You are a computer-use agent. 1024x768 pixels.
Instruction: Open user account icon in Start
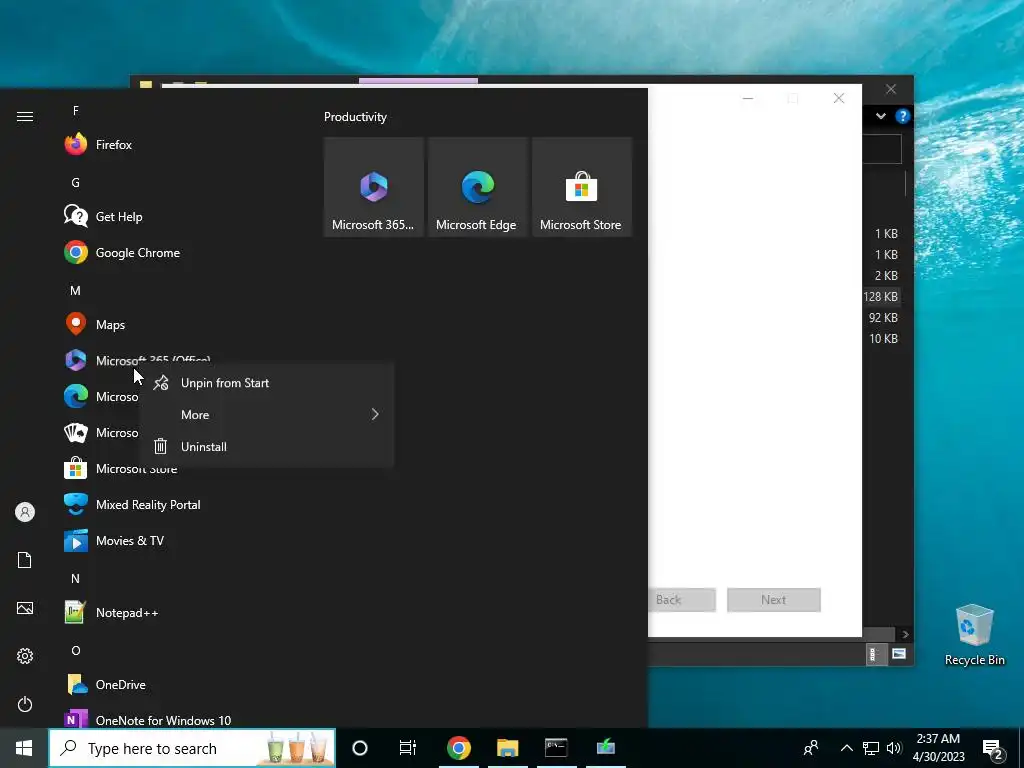click(x=25, y=512)
